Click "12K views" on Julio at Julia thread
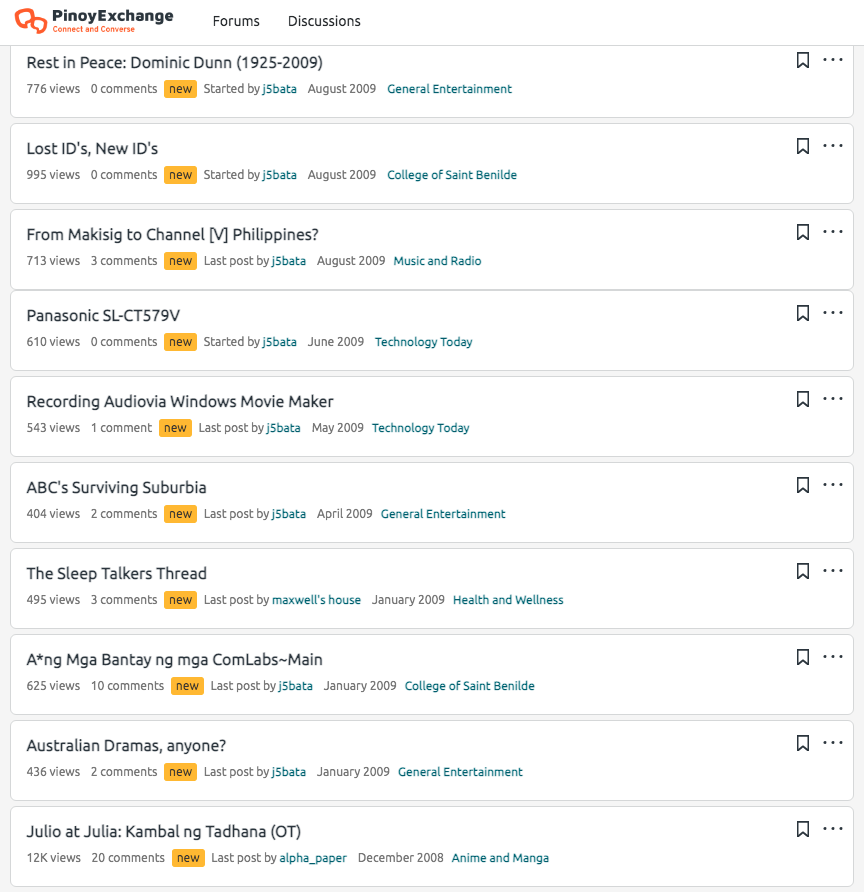 click(53, 858)
